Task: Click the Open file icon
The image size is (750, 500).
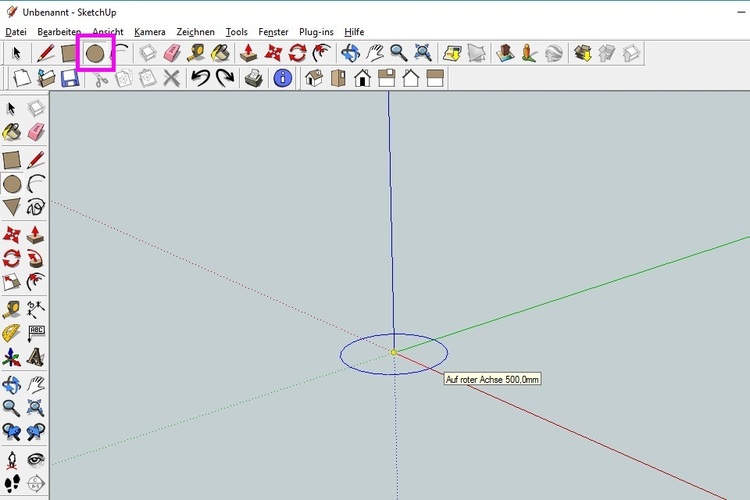Action: tap(46, 78)
